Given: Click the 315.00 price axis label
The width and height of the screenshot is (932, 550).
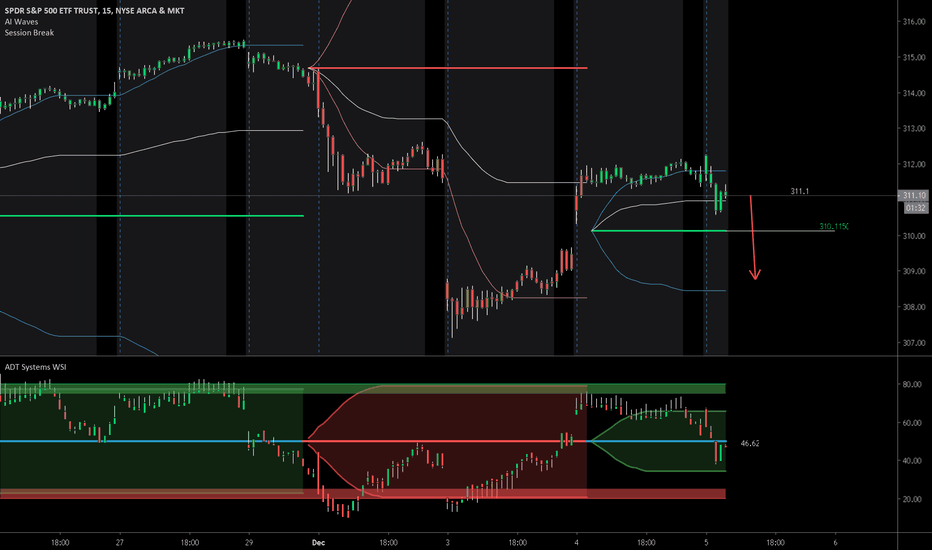Looking at the screenshot, I should (914, 58).
